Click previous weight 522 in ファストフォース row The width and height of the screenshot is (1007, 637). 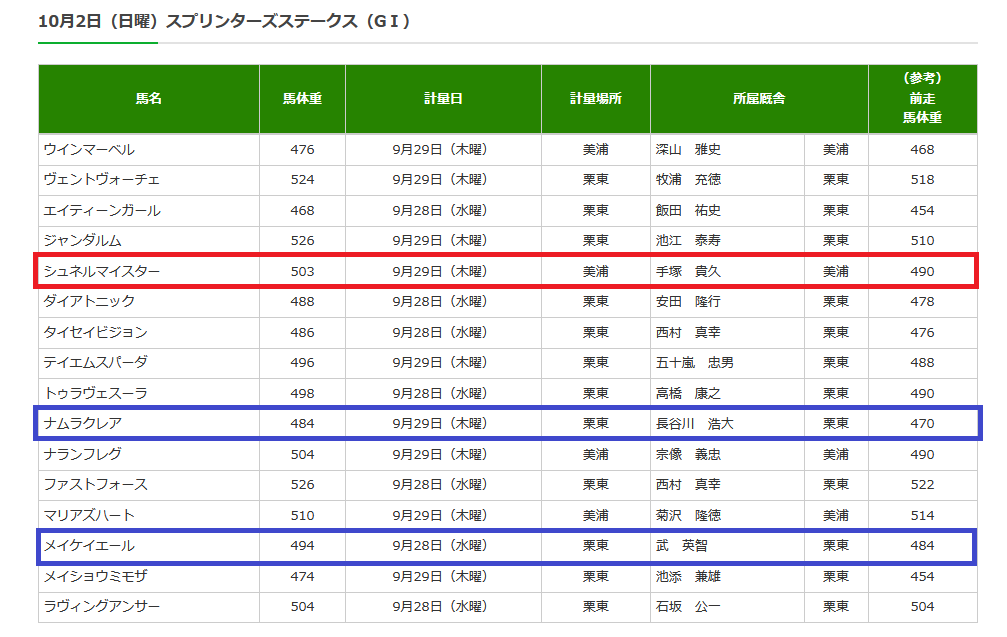(922, 485)
